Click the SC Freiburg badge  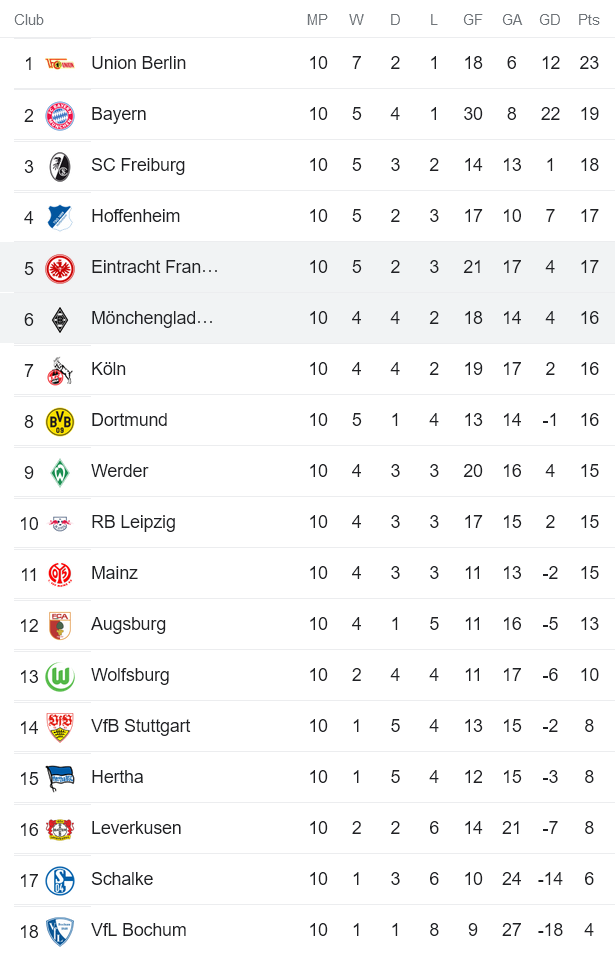(58, 164)
